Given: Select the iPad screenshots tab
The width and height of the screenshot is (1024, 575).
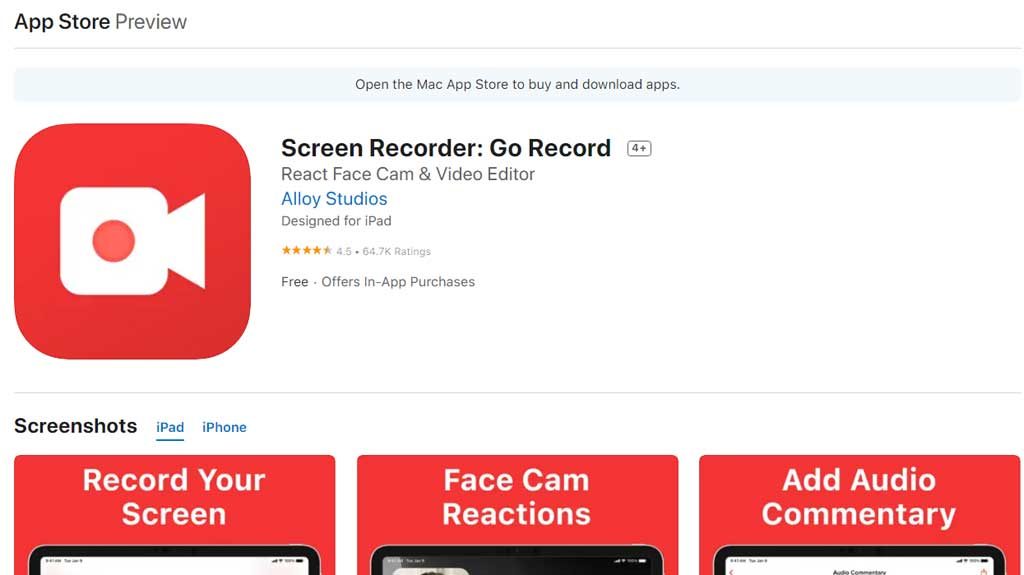Looking at the screenshot, I should [170, 427].
